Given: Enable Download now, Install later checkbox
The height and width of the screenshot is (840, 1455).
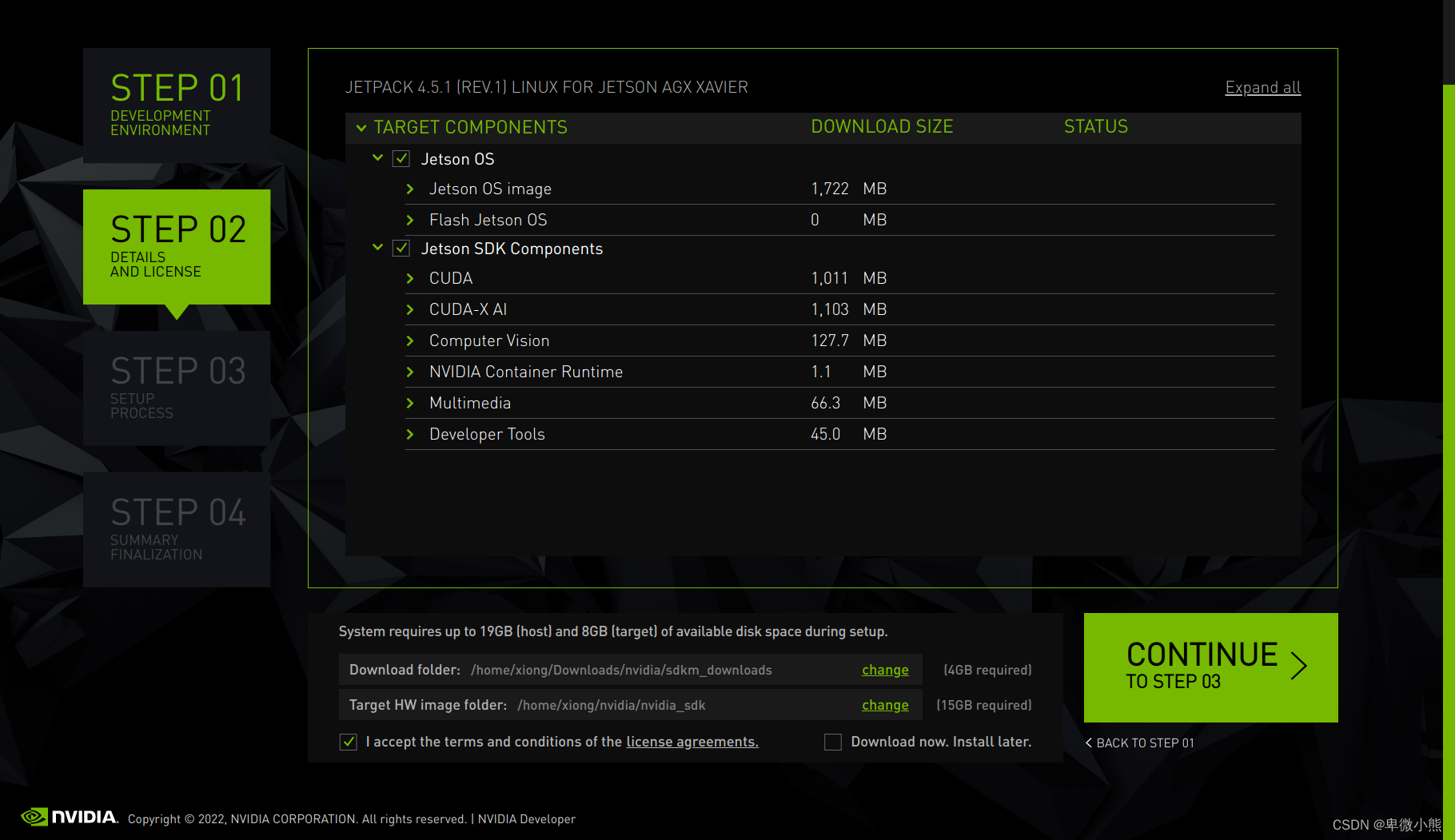Looking at the screenshot, I should (833, 742).
